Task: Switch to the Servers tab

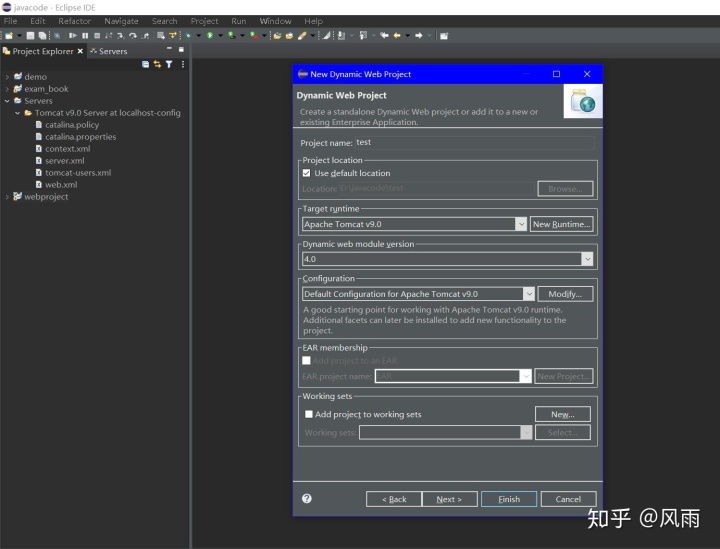Action: [108, 51]
